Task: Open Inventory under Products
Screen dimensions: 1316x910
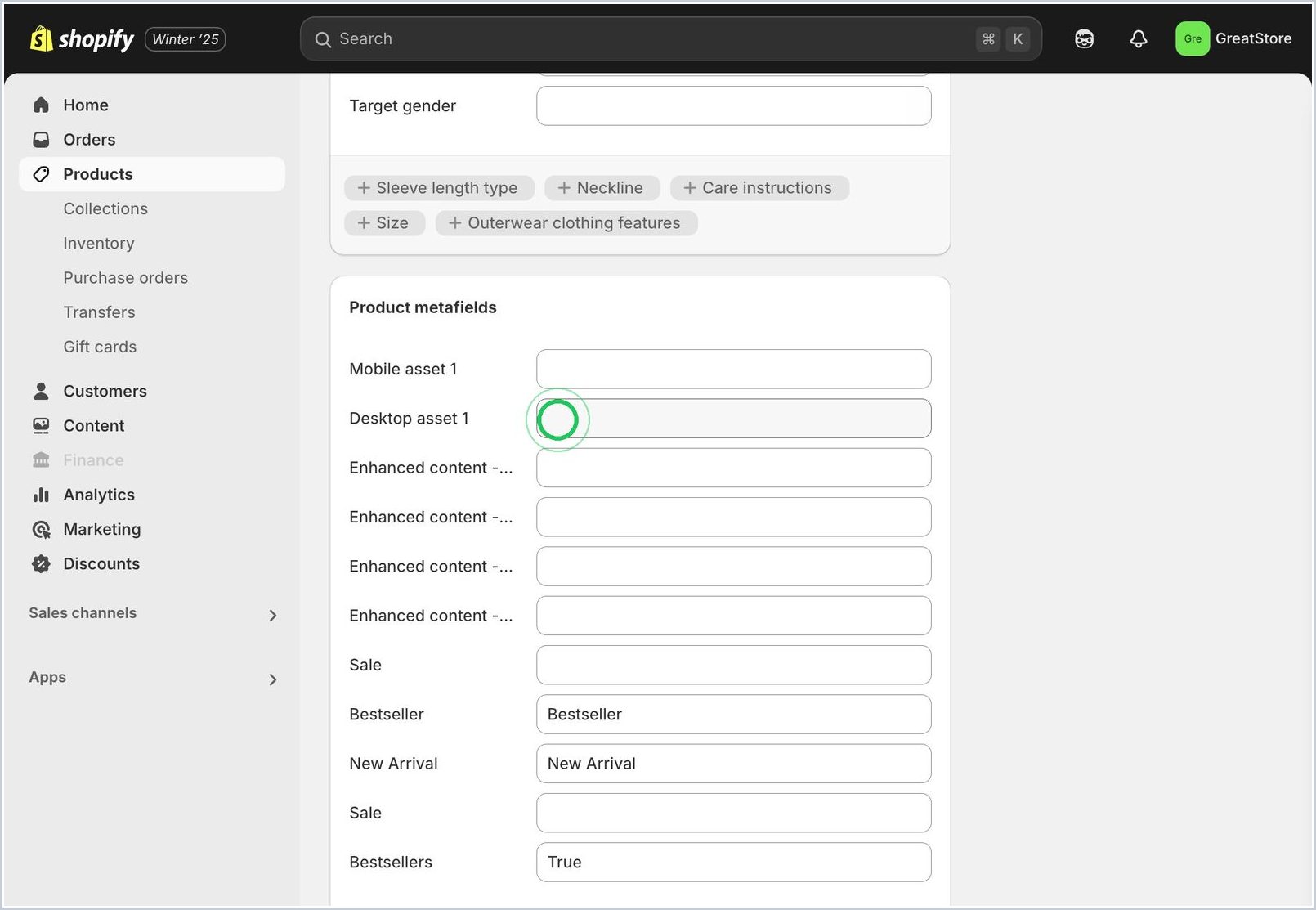Action: click(x=99, y=243)
